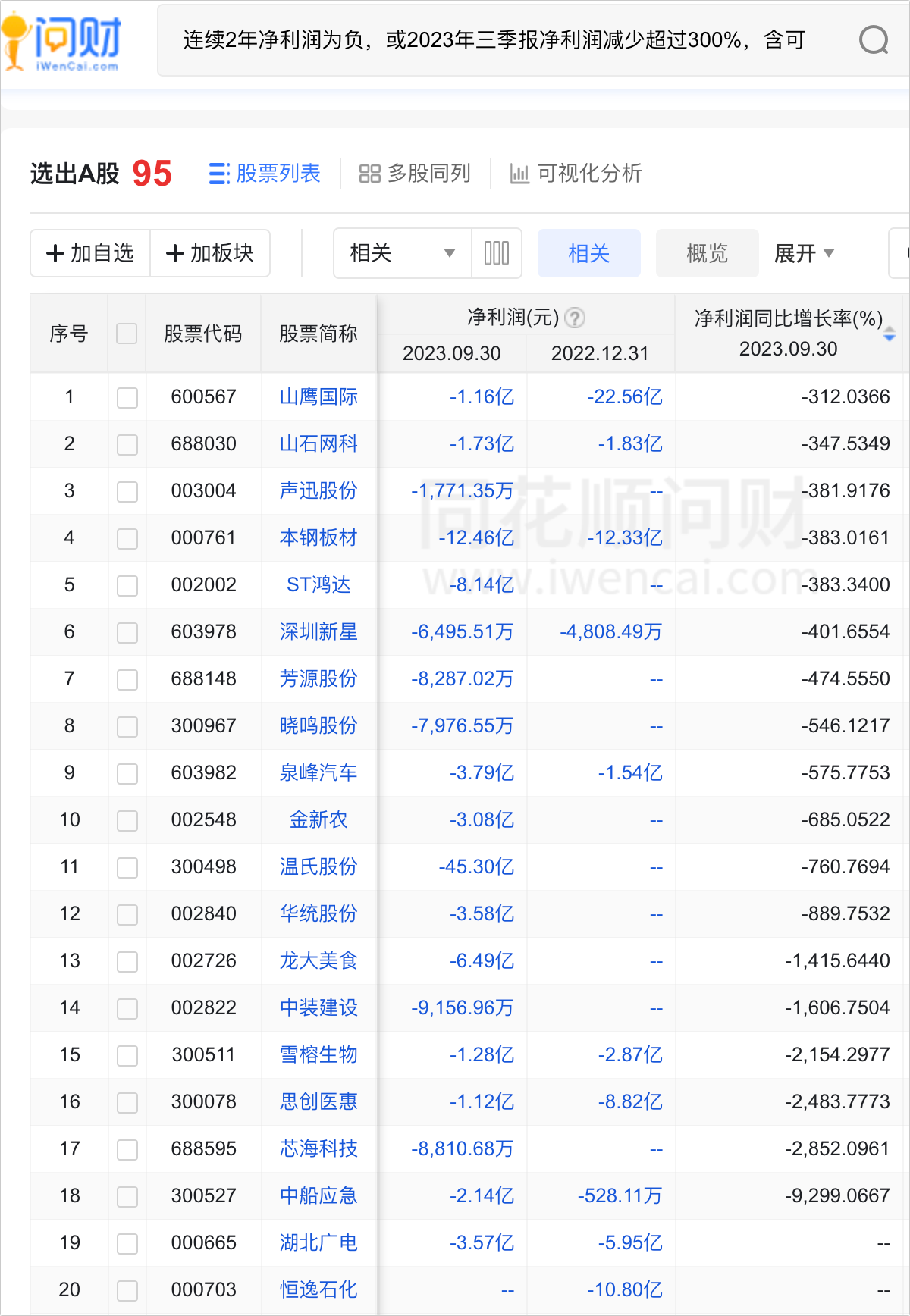Check the box for 山鹰国际 row
910x1316 pixels.
(x=127, y=397)
